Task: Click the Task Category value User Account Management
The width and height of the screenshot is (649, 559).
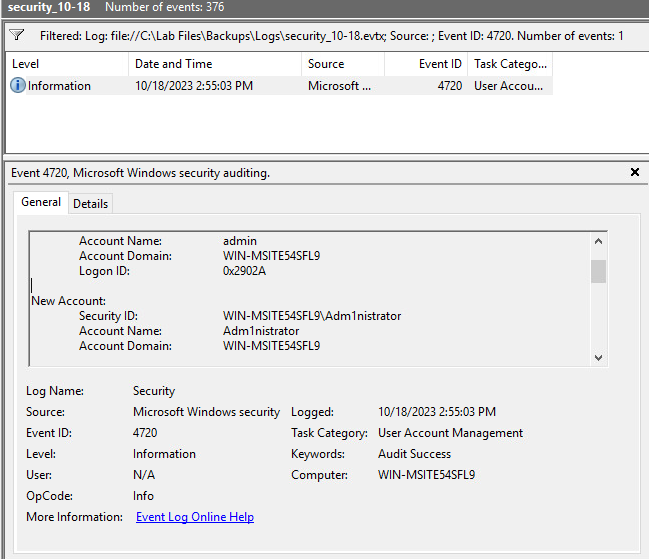Action: tap(450, 433)
